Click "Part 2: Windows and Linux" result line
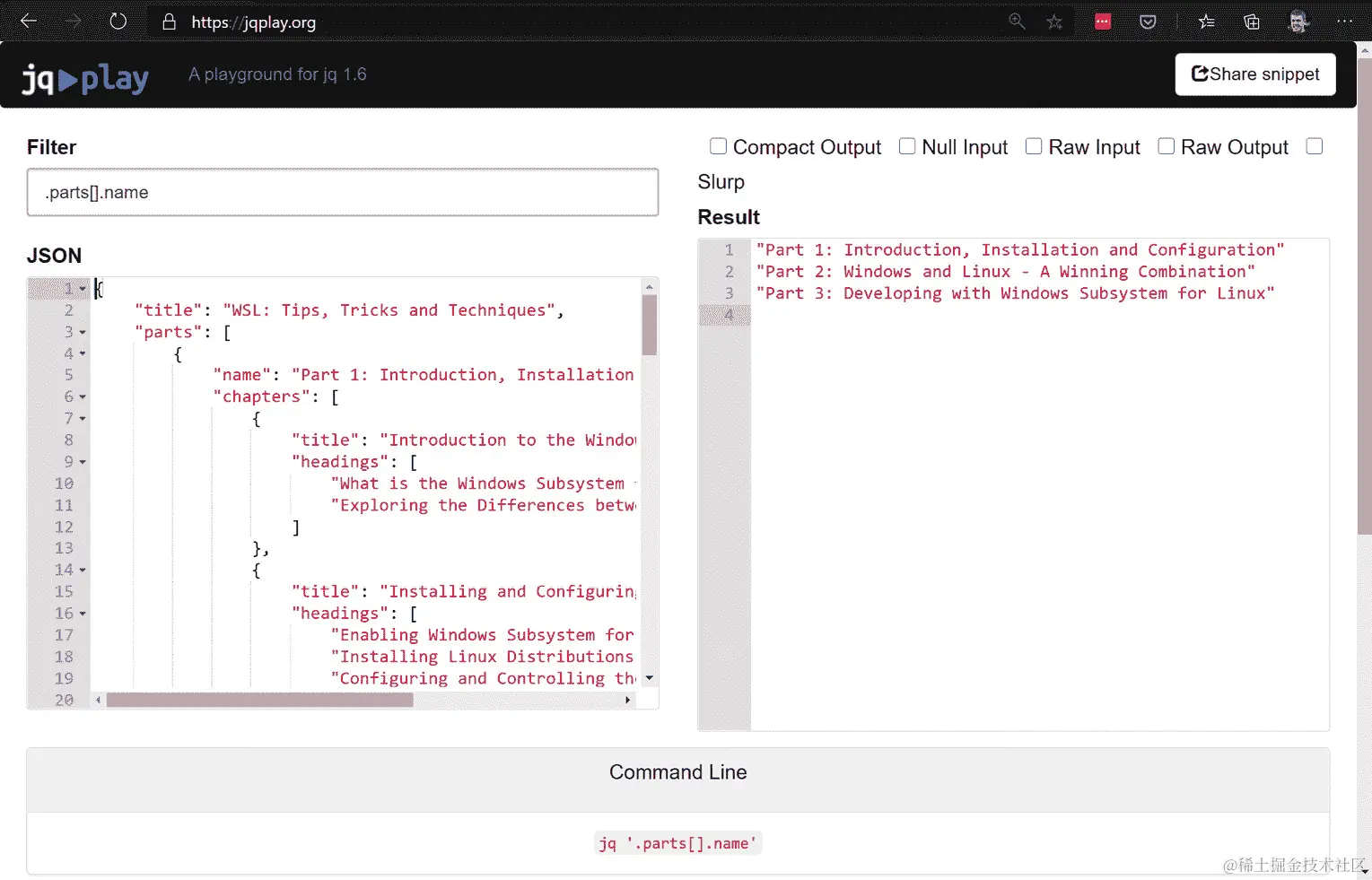This screenshot has width=1372, height=880. tap(1006, 272)
